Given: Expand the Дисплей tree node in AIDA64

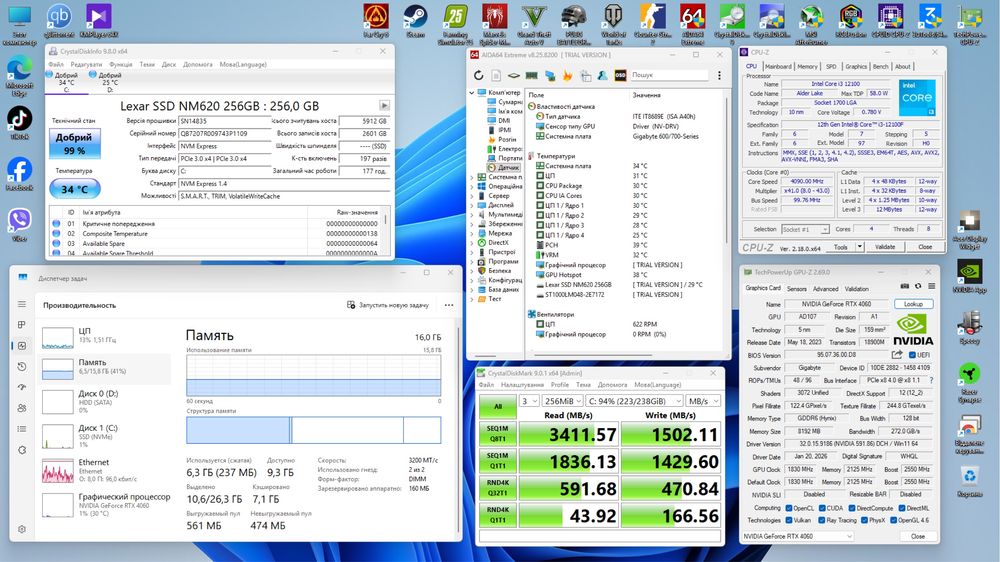Looking at the screenshot, I should click(472, 205).
